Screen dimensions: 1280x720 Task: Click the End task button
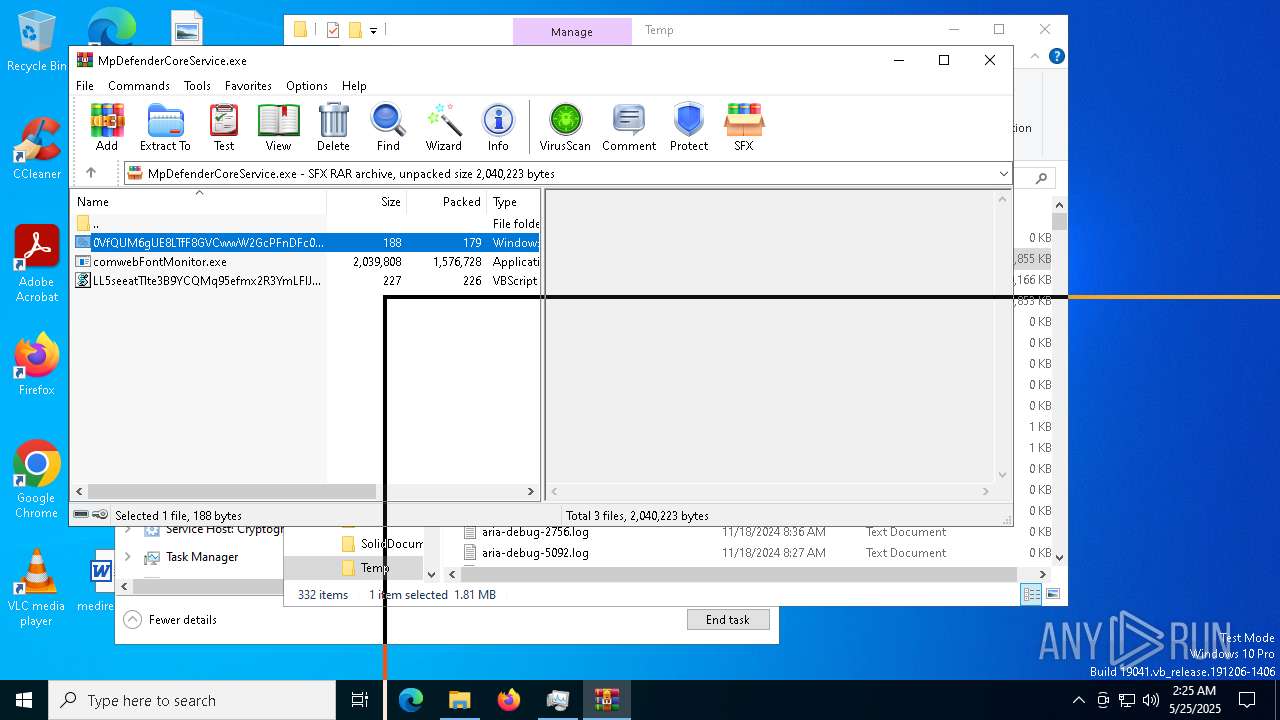728,619
